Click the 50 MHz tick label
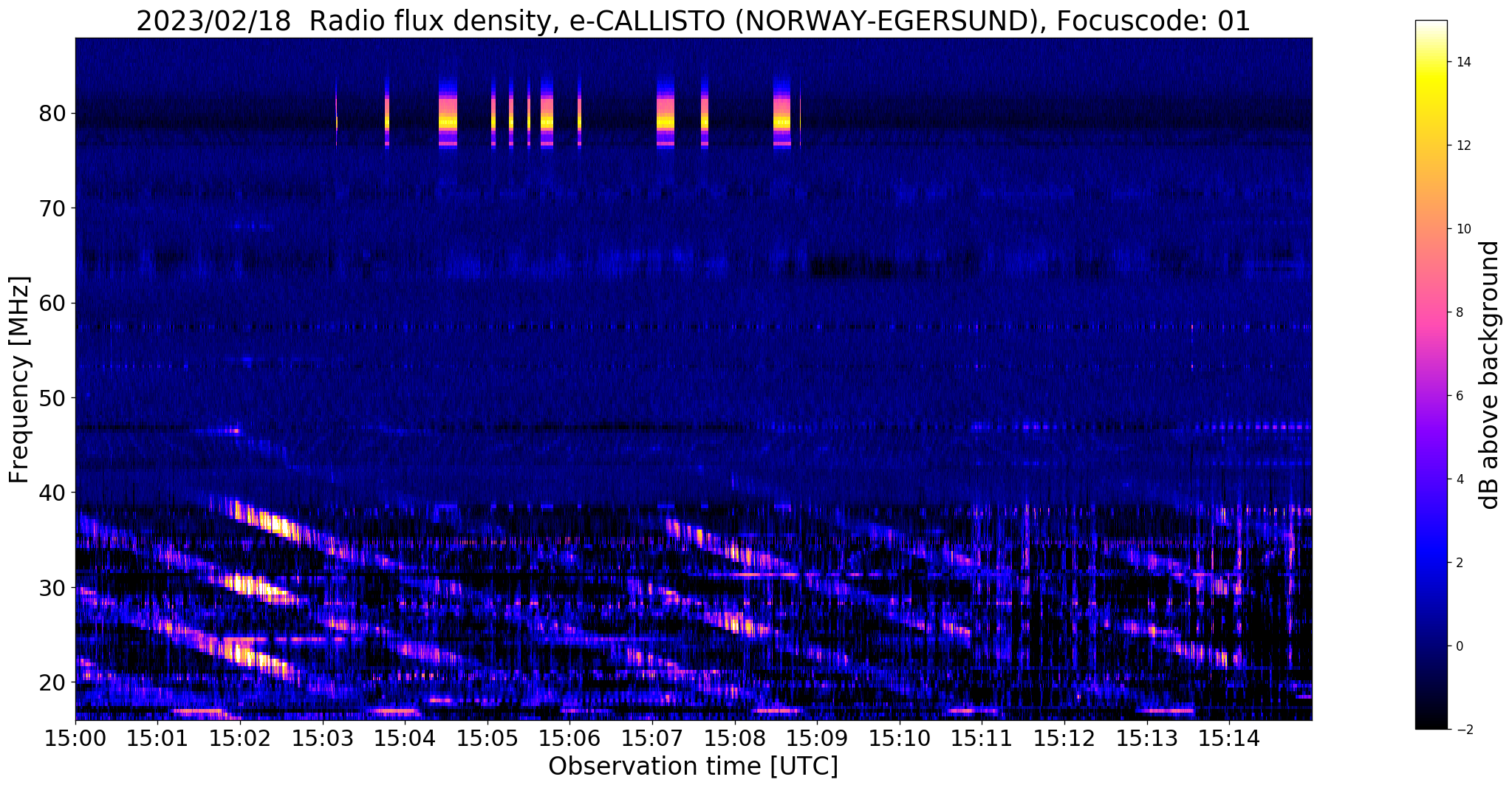 [52, 397]
